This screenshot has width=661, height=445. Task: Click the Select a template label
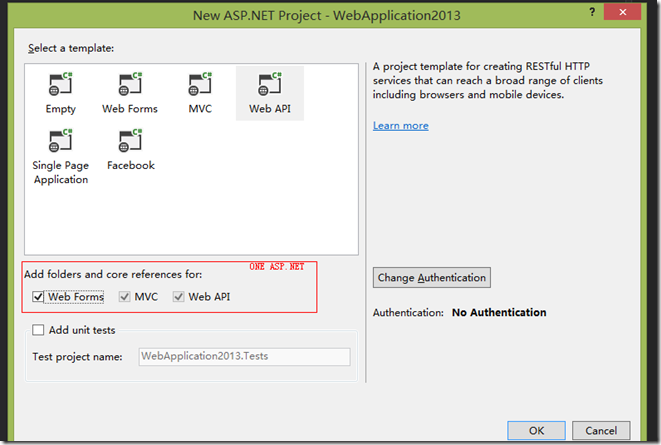click(x=71, y=48)
